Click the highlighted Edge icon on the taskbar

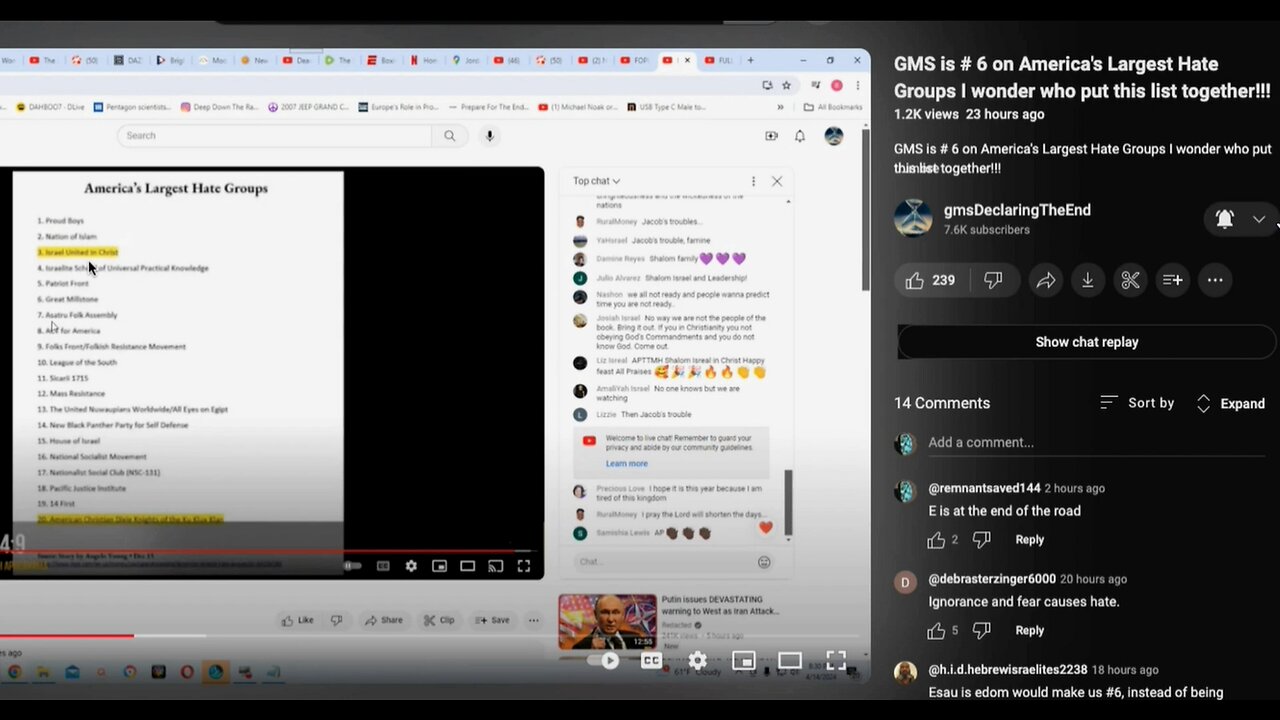[215, 672]
